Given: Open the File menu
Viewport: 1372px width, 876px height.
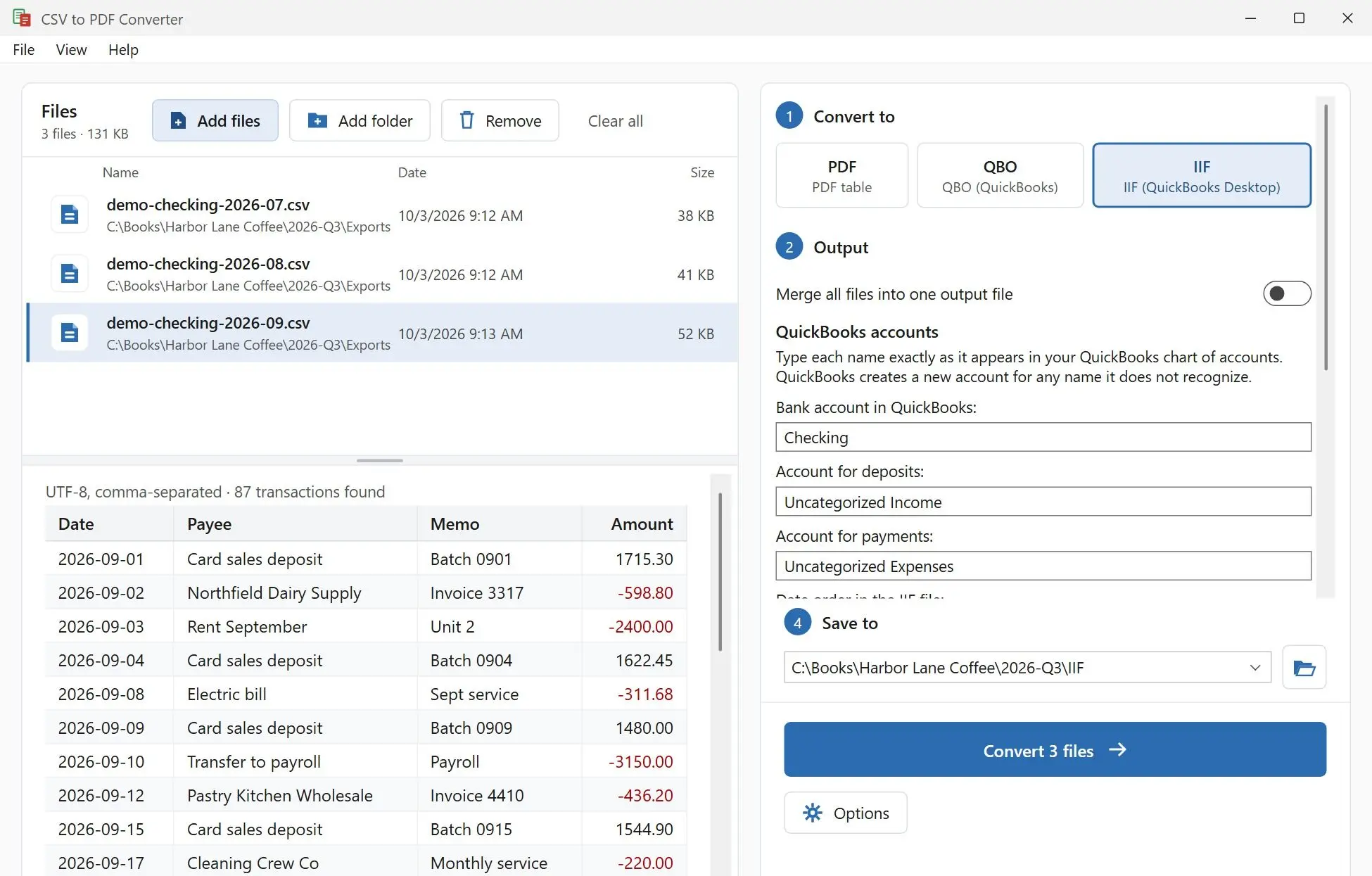Looking at the screenshot, I should (x=23, y=49).
